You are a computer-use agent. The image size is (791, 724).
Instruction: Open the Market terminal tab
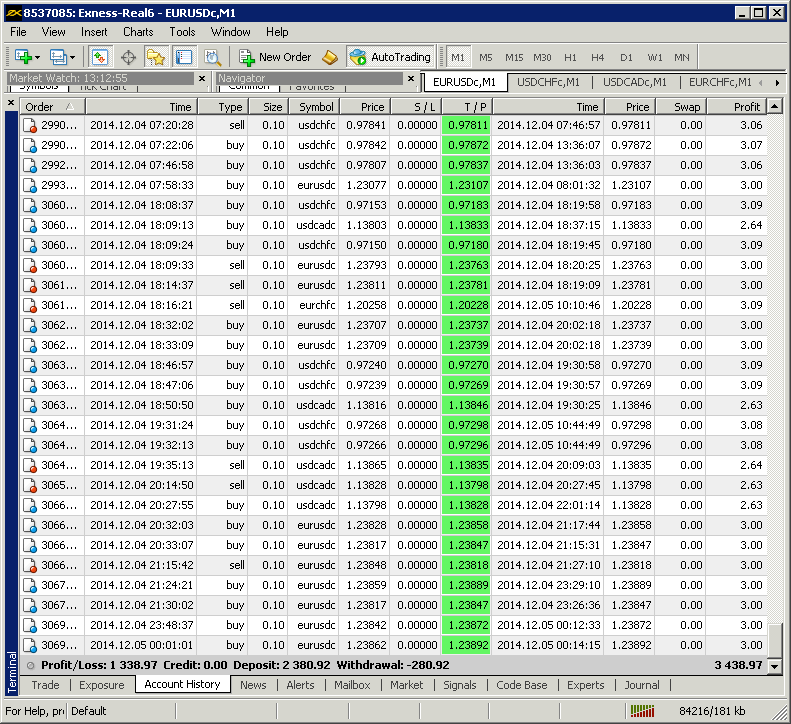(407, 685)
